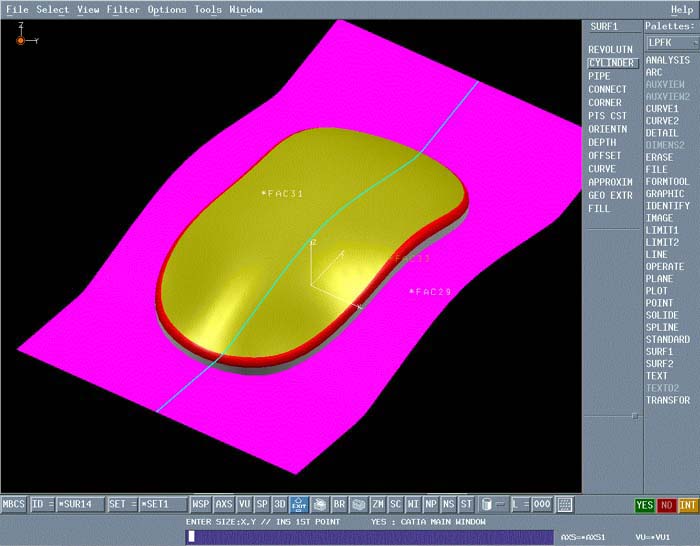This screenshot has width=700, height=546.
Task: Click the WSP workspace toolbar button
Action: coord(201,505)
